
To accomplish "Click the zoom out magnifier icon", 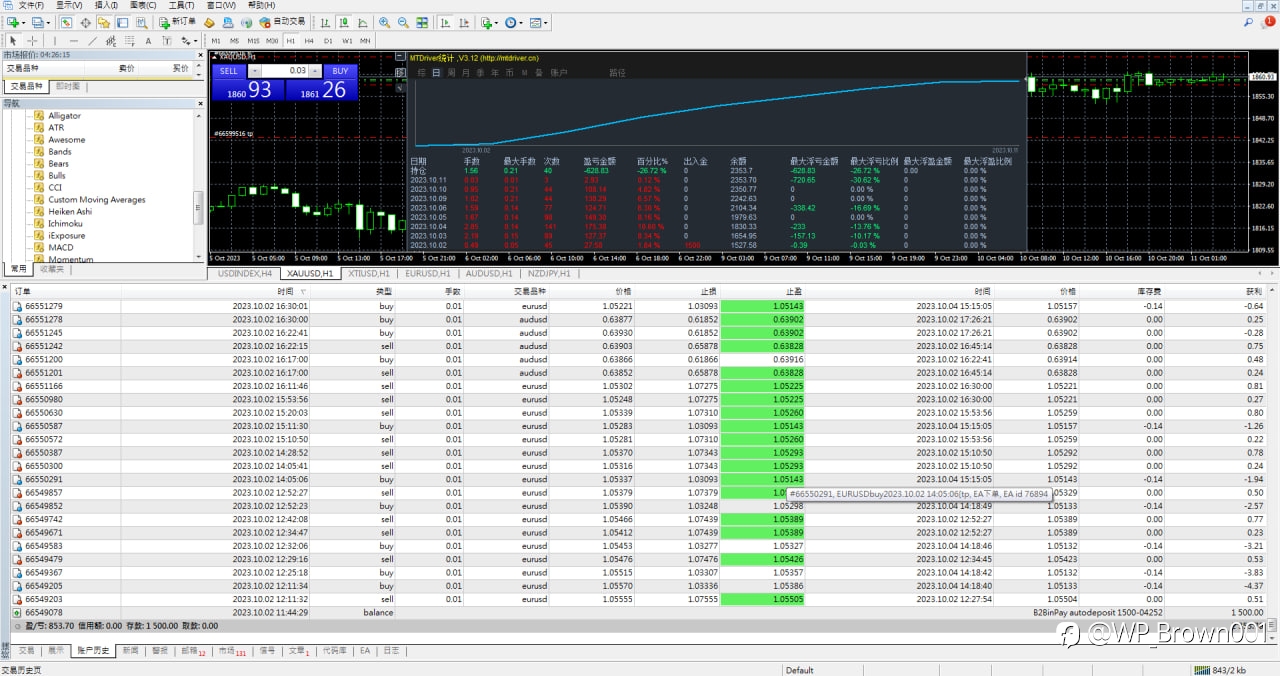I will pyautogui.click(x=403, y=22).
